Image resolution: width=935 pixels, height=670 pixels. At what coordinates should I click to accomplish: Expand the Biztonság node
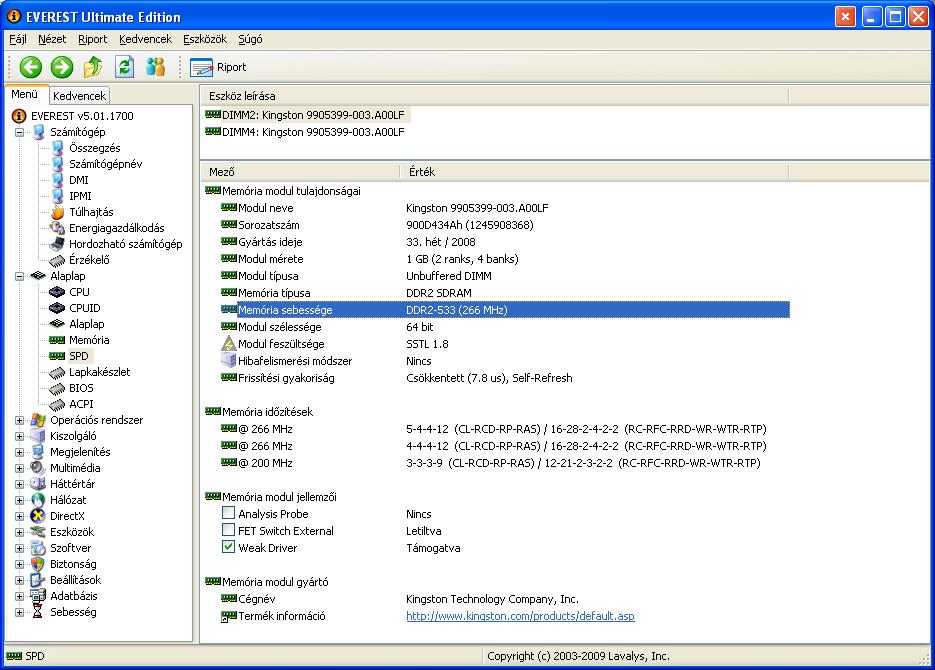[x=20, y=564]
